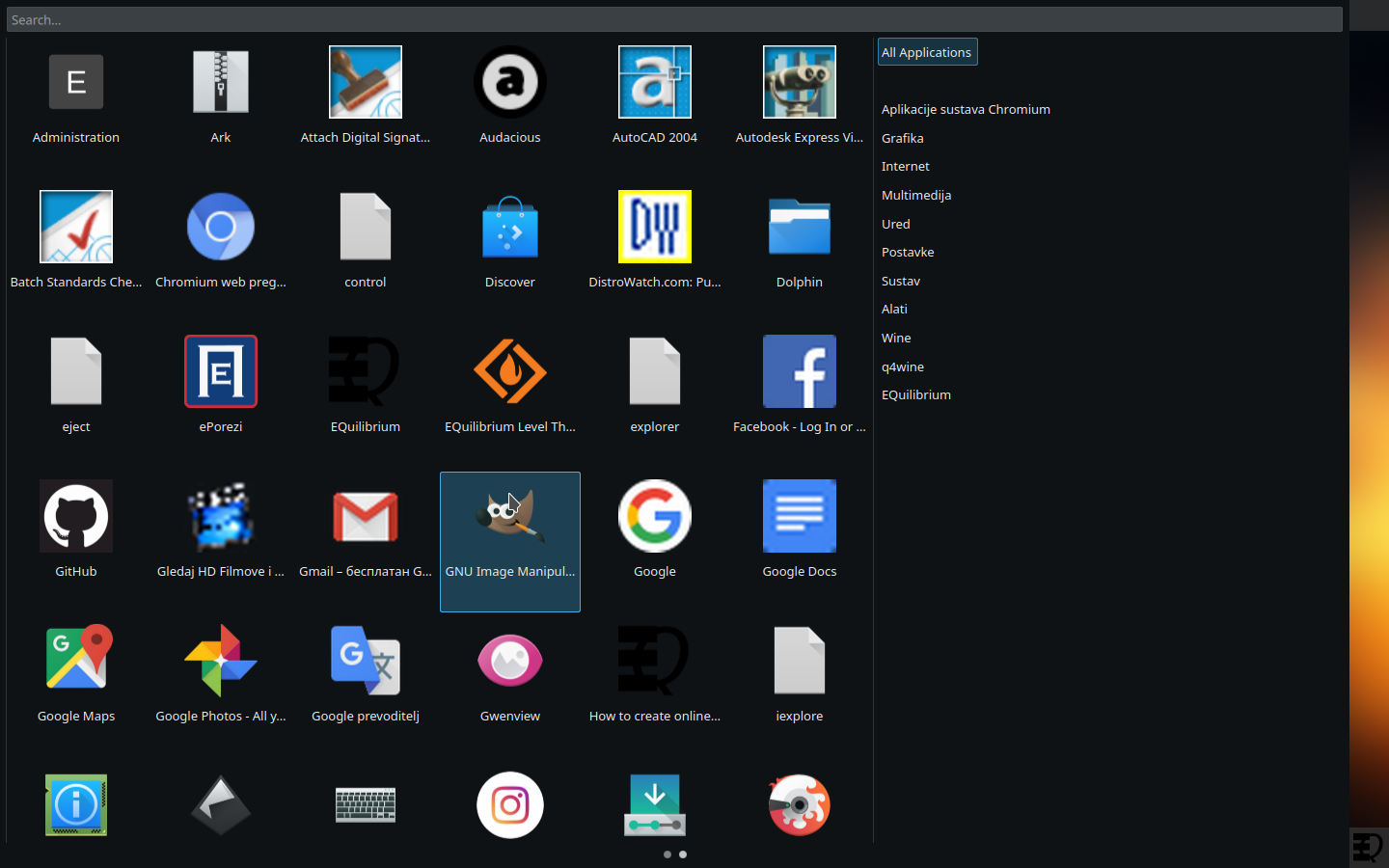Screen dimensions: 1389x868
Task: Filter by Aplikacije sustava Chromium category
Action: [x=966, y=109]
